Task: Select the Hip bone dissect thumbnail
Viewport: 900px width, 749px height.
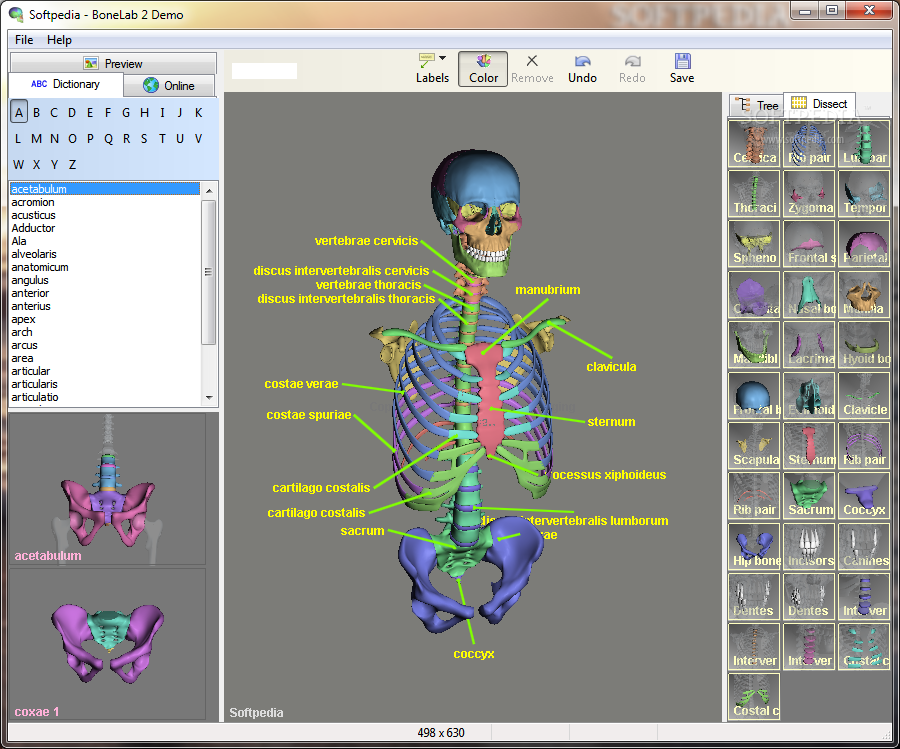Action: 755,546
